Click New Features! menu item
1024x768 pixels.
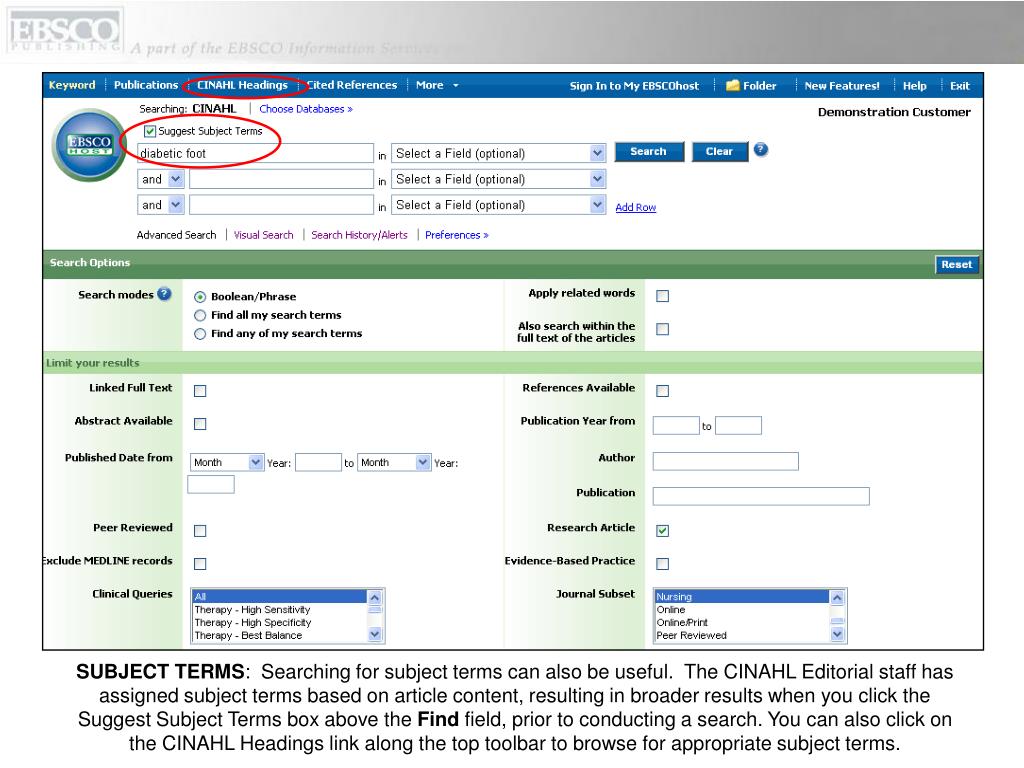(x=842, y=86)
